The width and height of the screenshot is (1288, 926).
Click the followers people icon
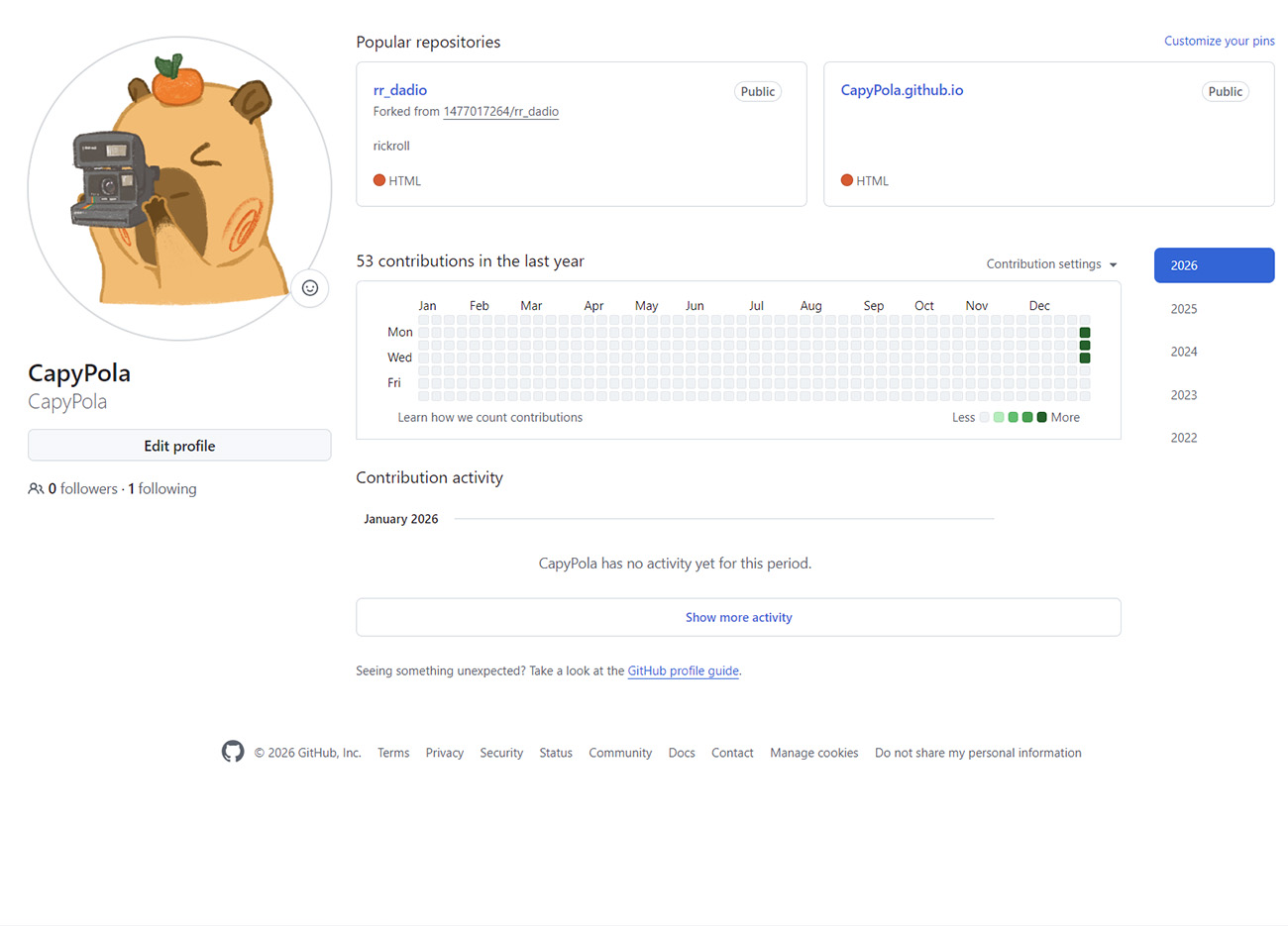point(36,489)
